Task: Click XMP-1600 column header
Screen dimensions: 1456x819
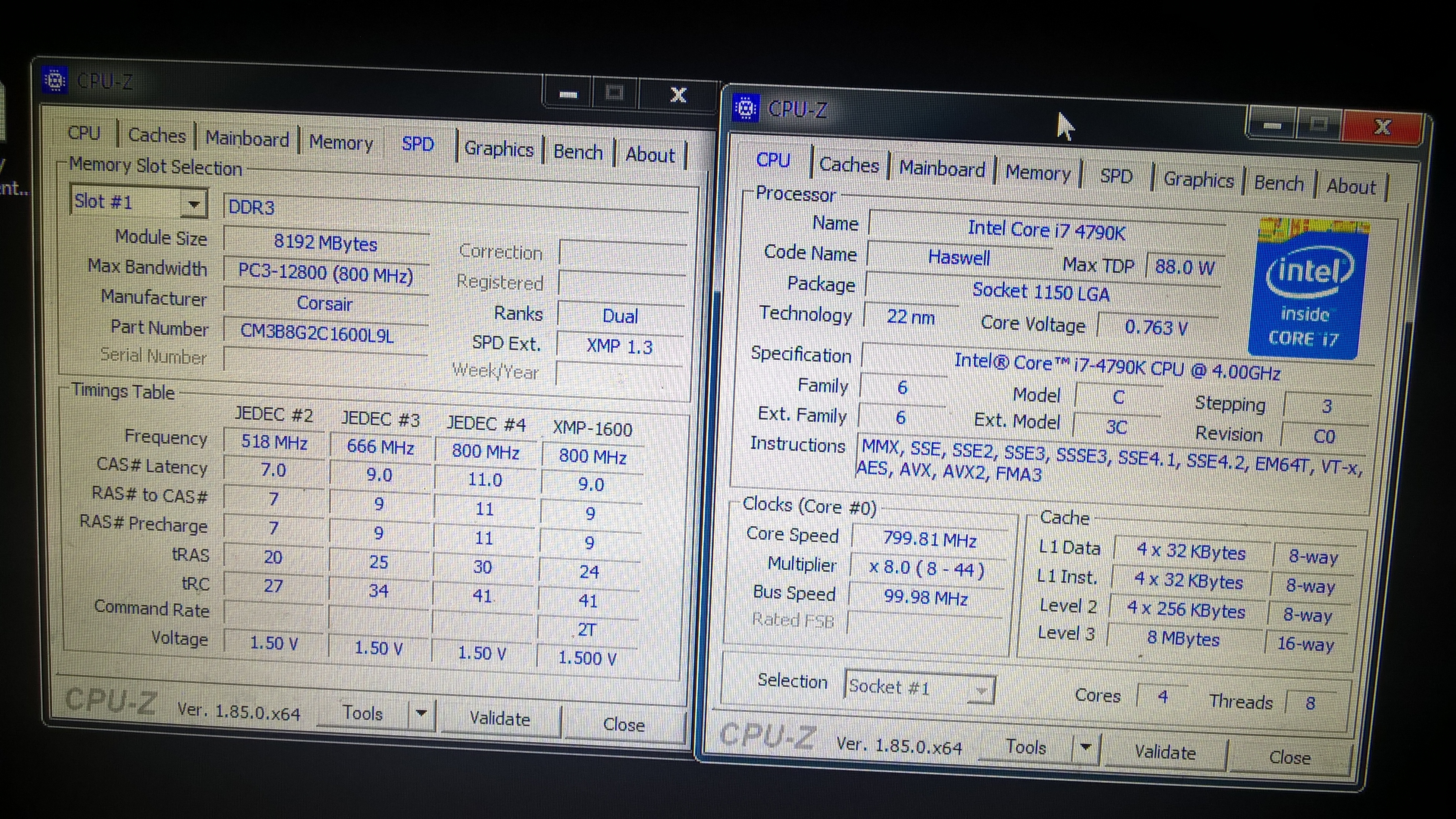Action: click(592, 428)
